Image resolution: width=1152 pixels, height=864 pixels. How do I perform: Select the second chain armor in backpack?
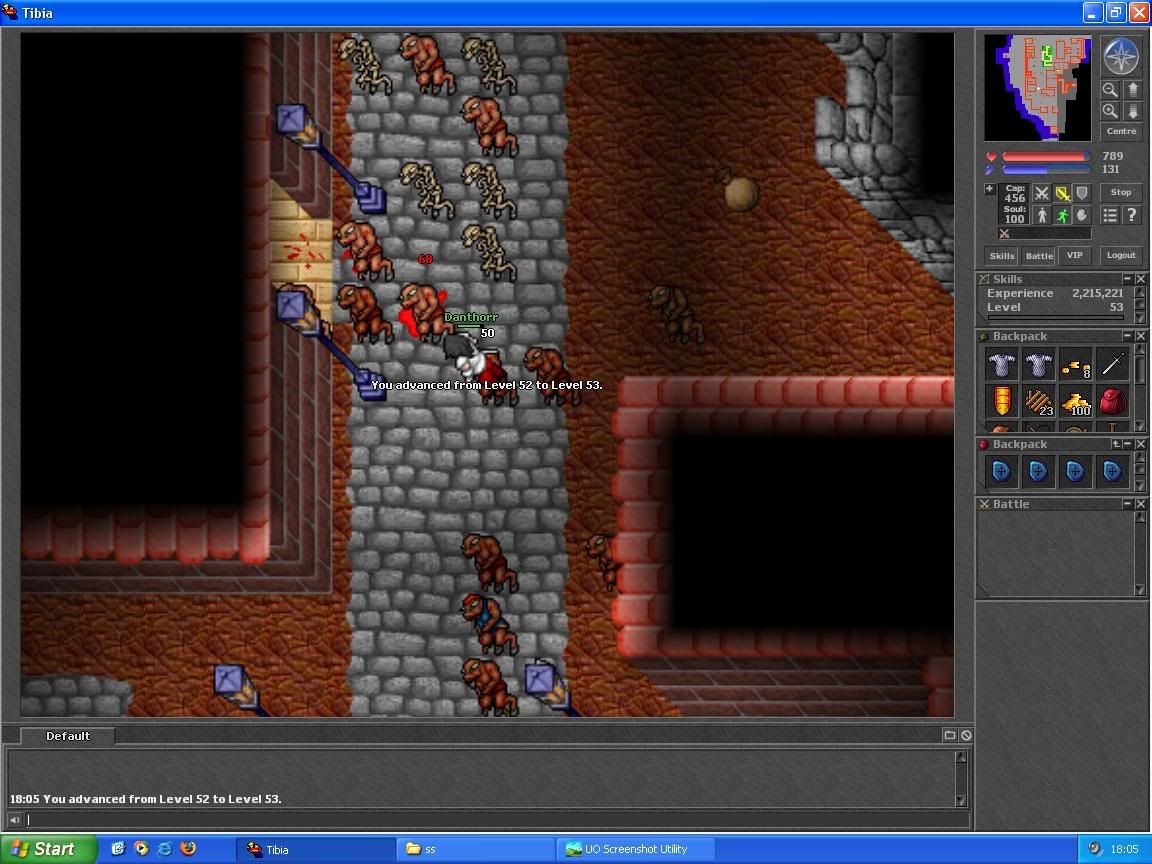tap(1038, 364)
